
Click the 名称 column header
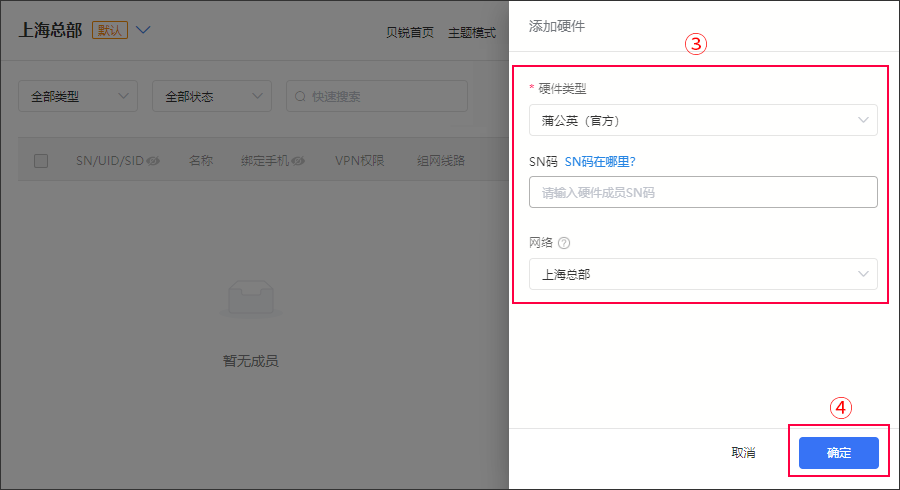[x=201, y=161]
